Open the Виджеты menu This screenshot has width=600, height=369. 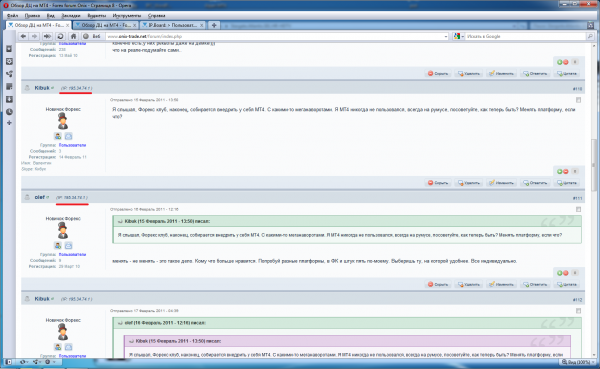coord(96,16)
